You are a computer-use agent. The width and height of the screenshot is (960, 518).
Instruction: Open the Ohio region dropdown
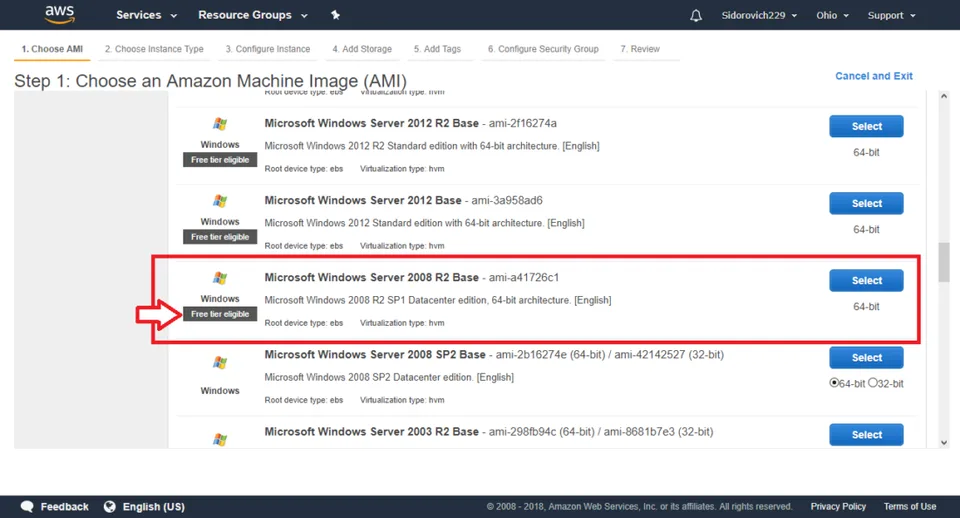click(x=832, y=15)
